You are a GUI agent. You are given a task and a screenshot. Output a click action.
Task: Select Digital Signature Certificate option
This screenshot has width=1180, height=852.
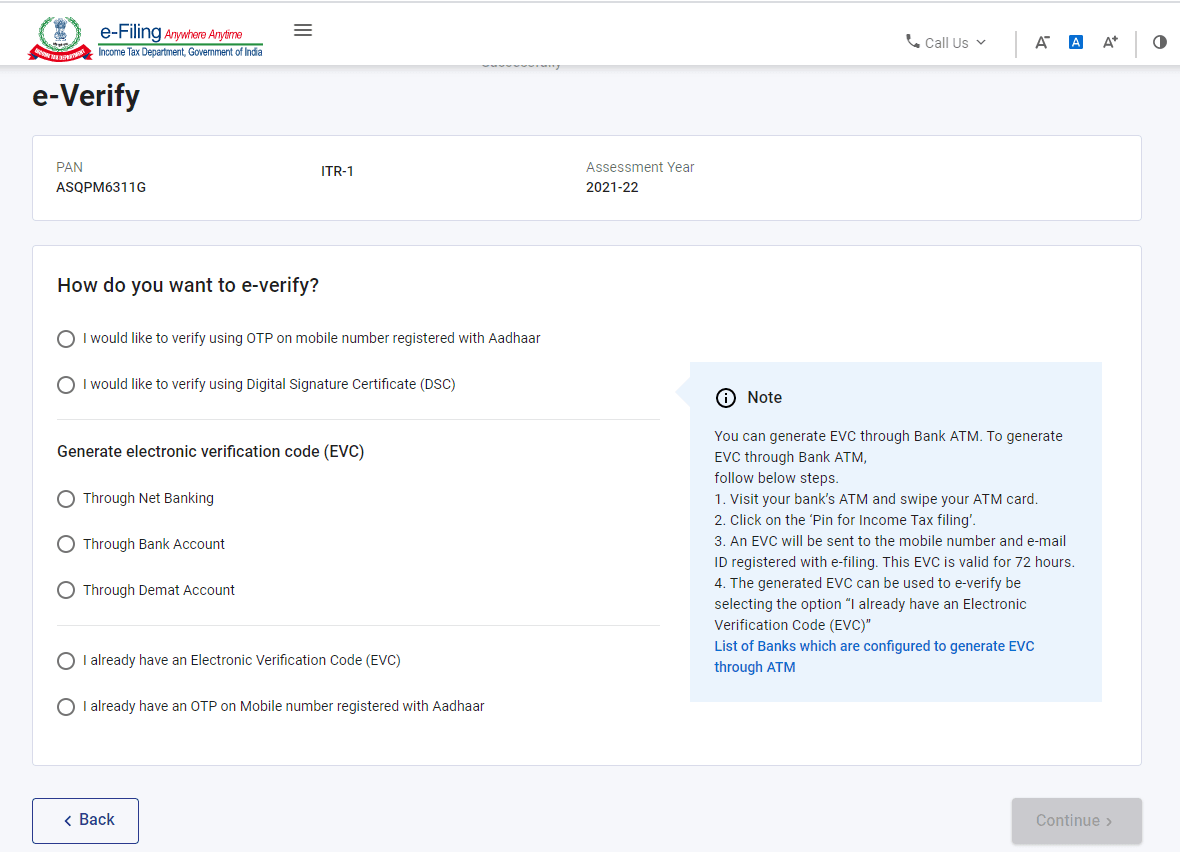click(66, 385)
